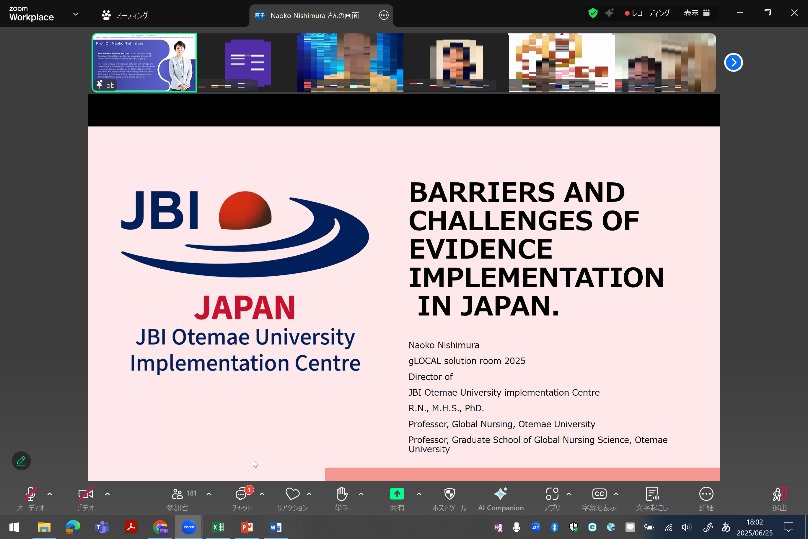808x539 pixels.
Task: Show next participants with blue arrow
Action: coord(733,62)
